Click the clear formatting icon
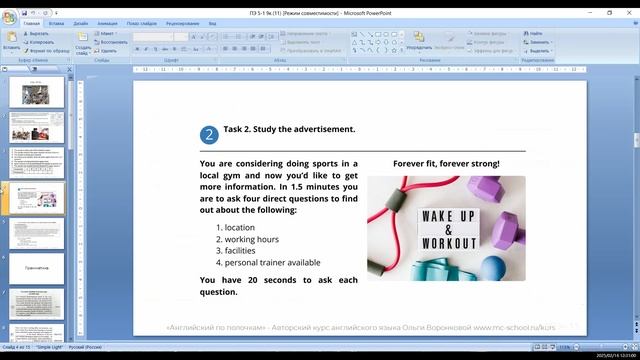 pos(212,37)
